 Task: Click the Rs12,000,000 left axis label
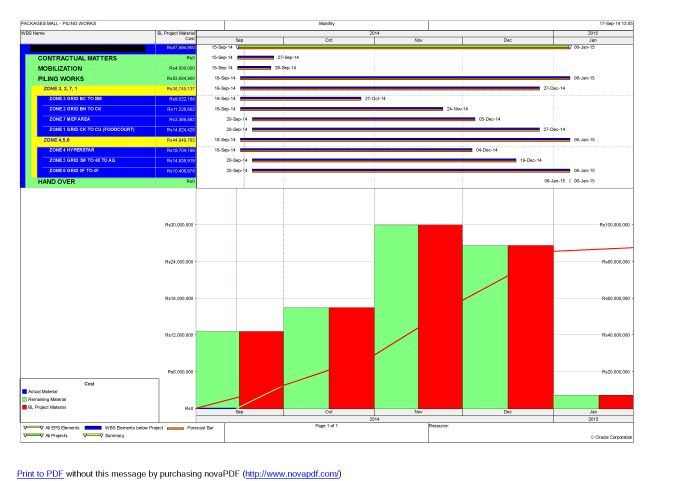179,335
